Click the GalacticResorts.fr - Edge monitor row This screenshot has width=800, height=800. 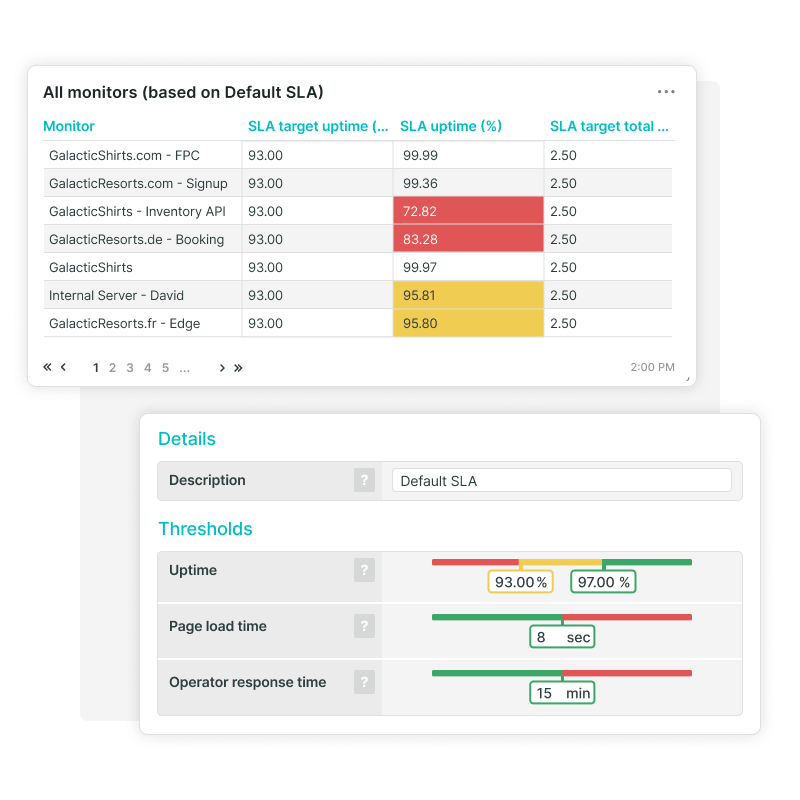pyautogui.click(x=358, y=323)
